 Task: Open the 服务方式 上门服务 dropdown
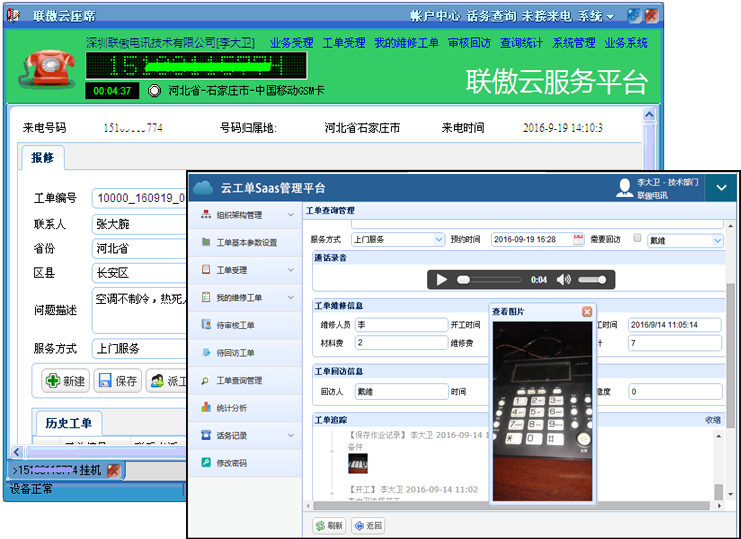pos(438,240)
